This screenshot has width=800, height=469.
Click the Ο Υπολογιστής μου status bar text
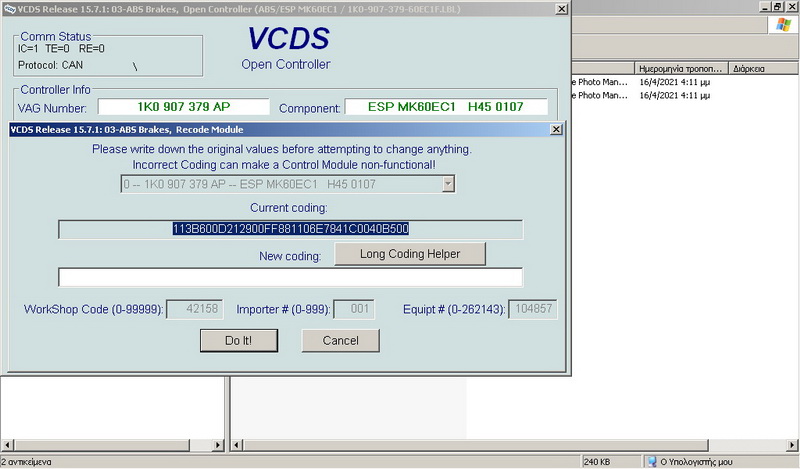(x=696, y=462)
